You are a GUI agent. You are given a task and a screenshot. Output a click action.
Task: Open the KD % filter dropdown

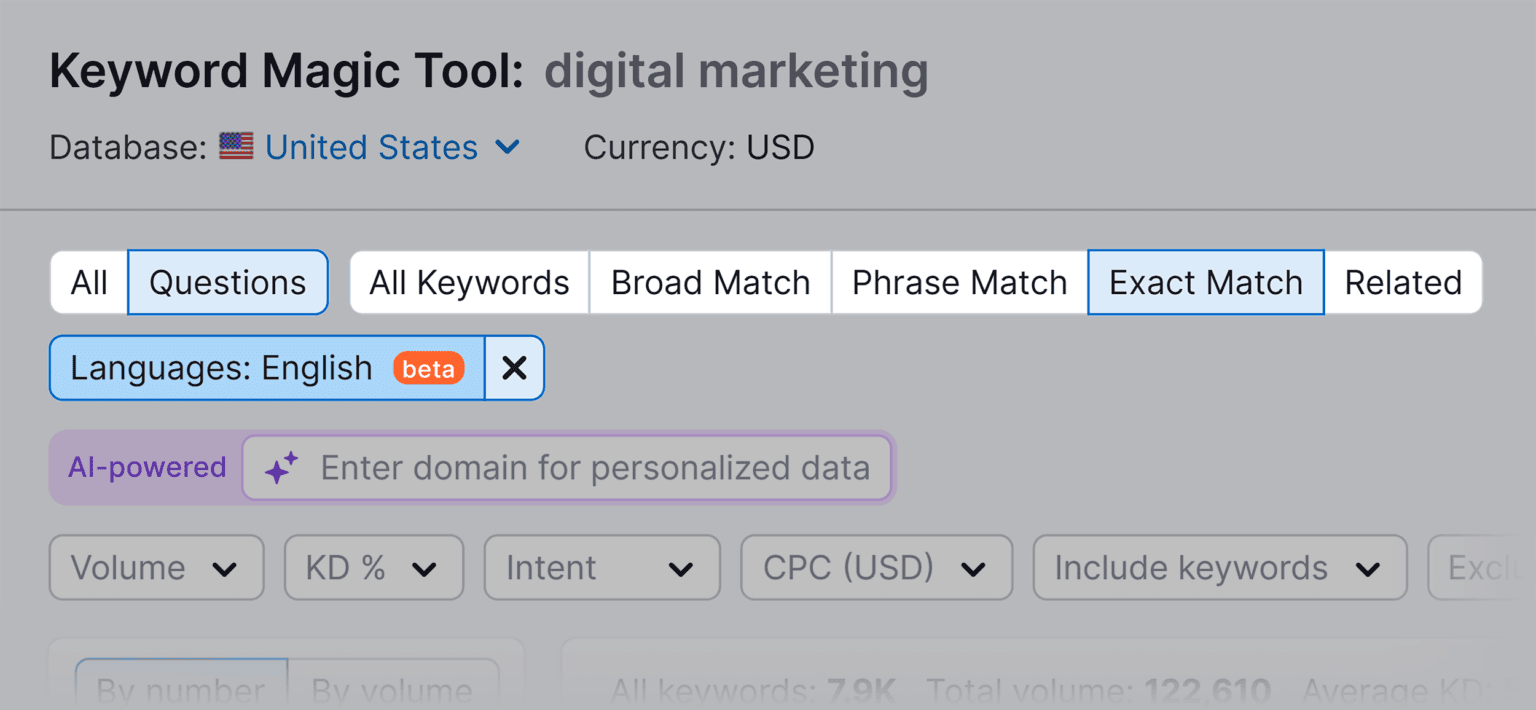[x=373, y=567]
